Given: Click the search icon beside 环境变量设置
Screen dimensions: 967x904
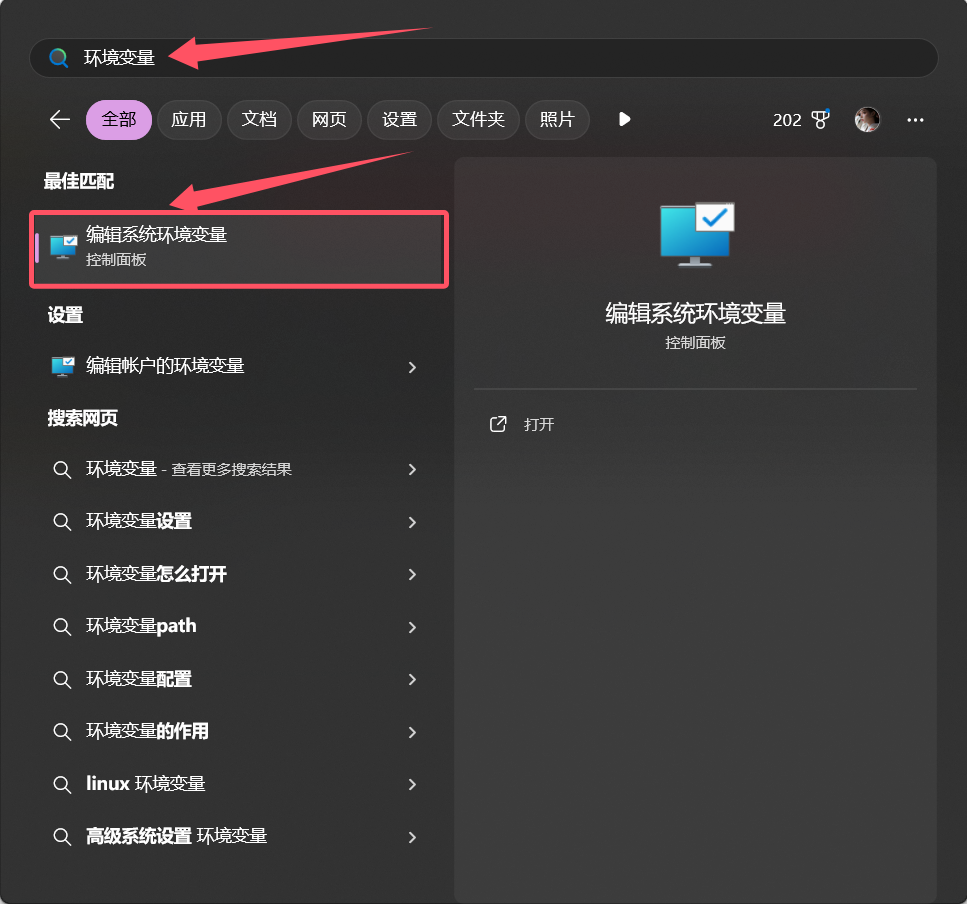Looking at the screenshot, I should point(62,522).
